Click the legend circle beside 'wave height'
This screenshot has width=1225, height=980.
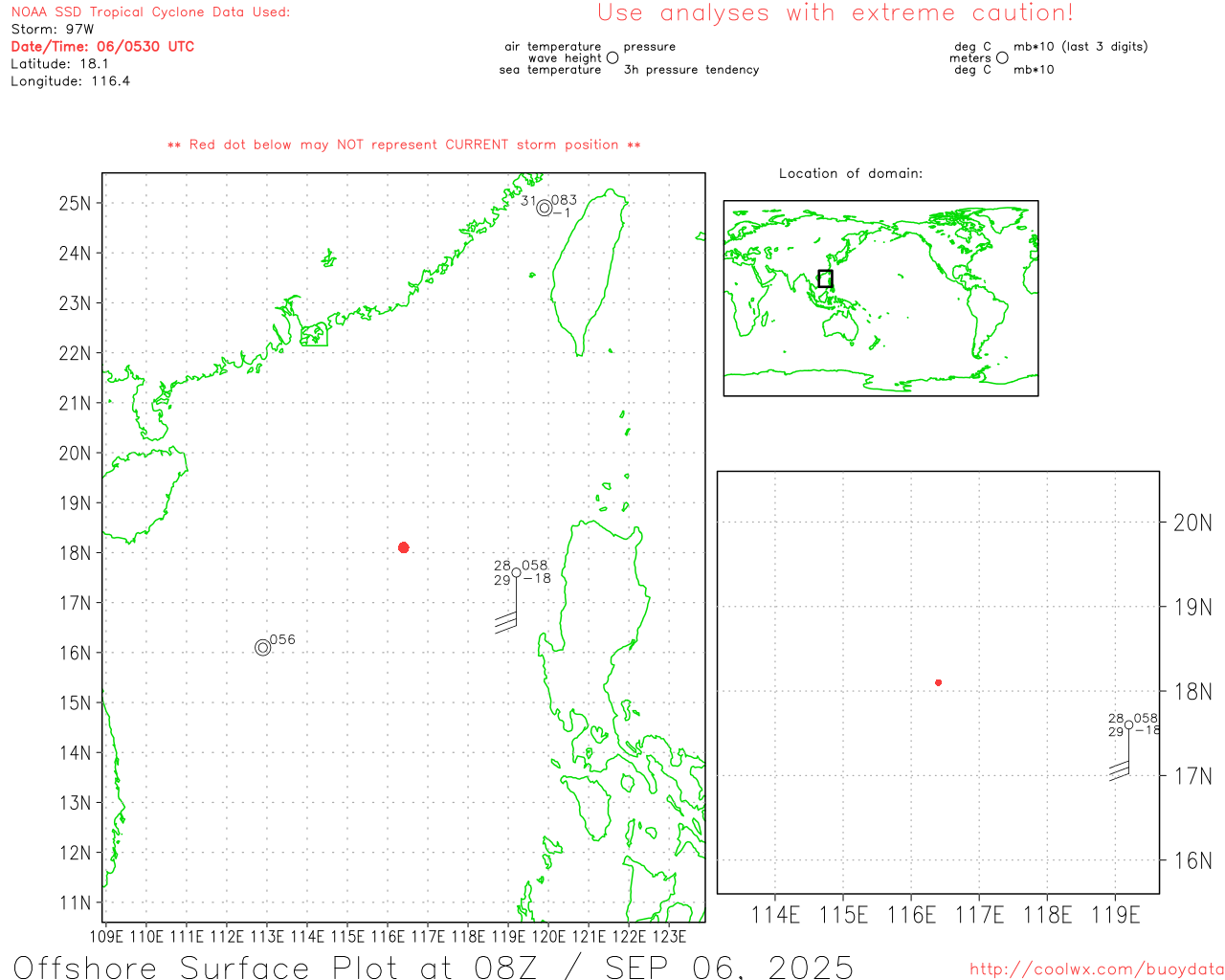click(612, 57)
